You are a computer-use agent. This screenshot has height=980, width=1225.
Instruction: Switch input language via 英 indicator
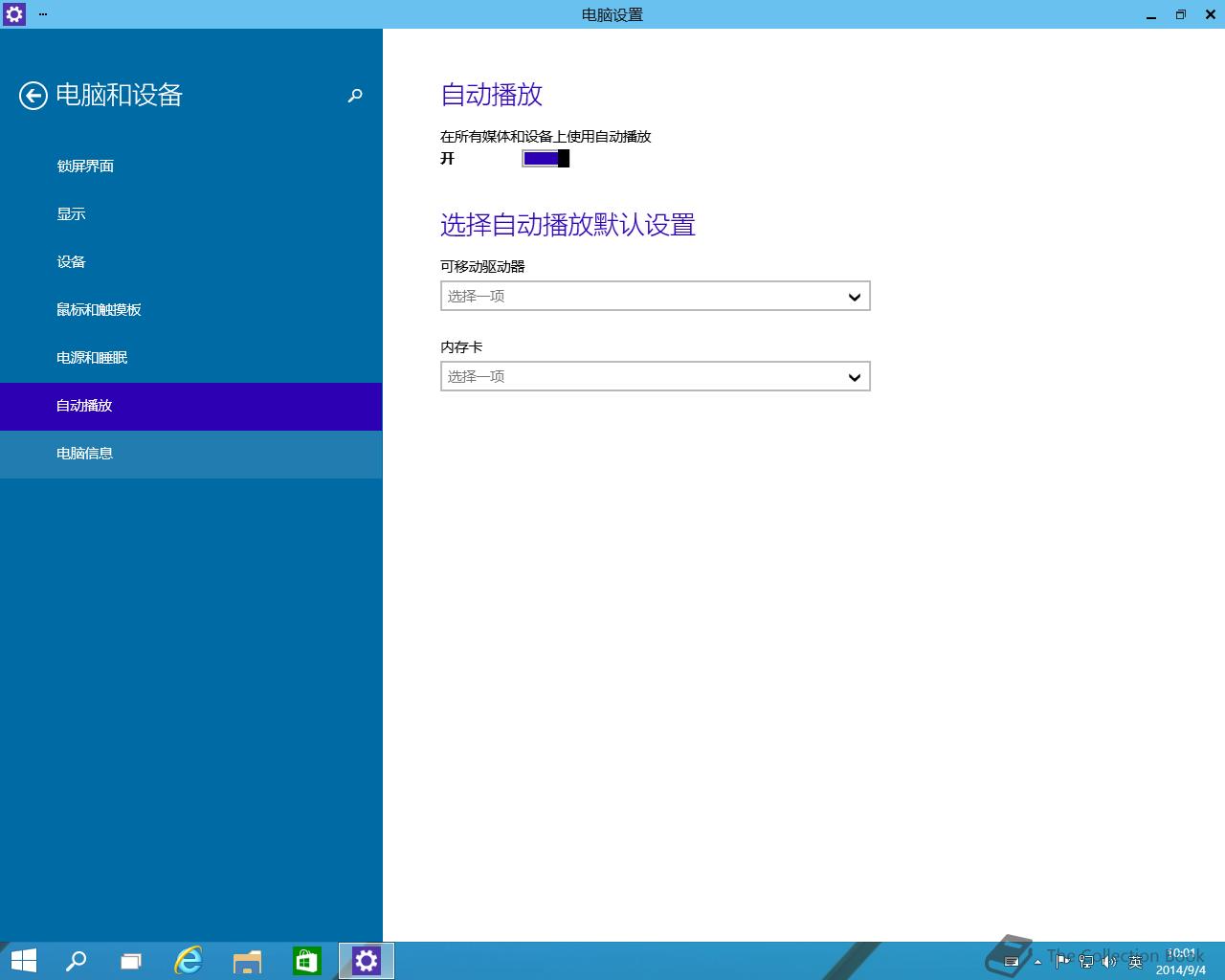(1136, 961)
